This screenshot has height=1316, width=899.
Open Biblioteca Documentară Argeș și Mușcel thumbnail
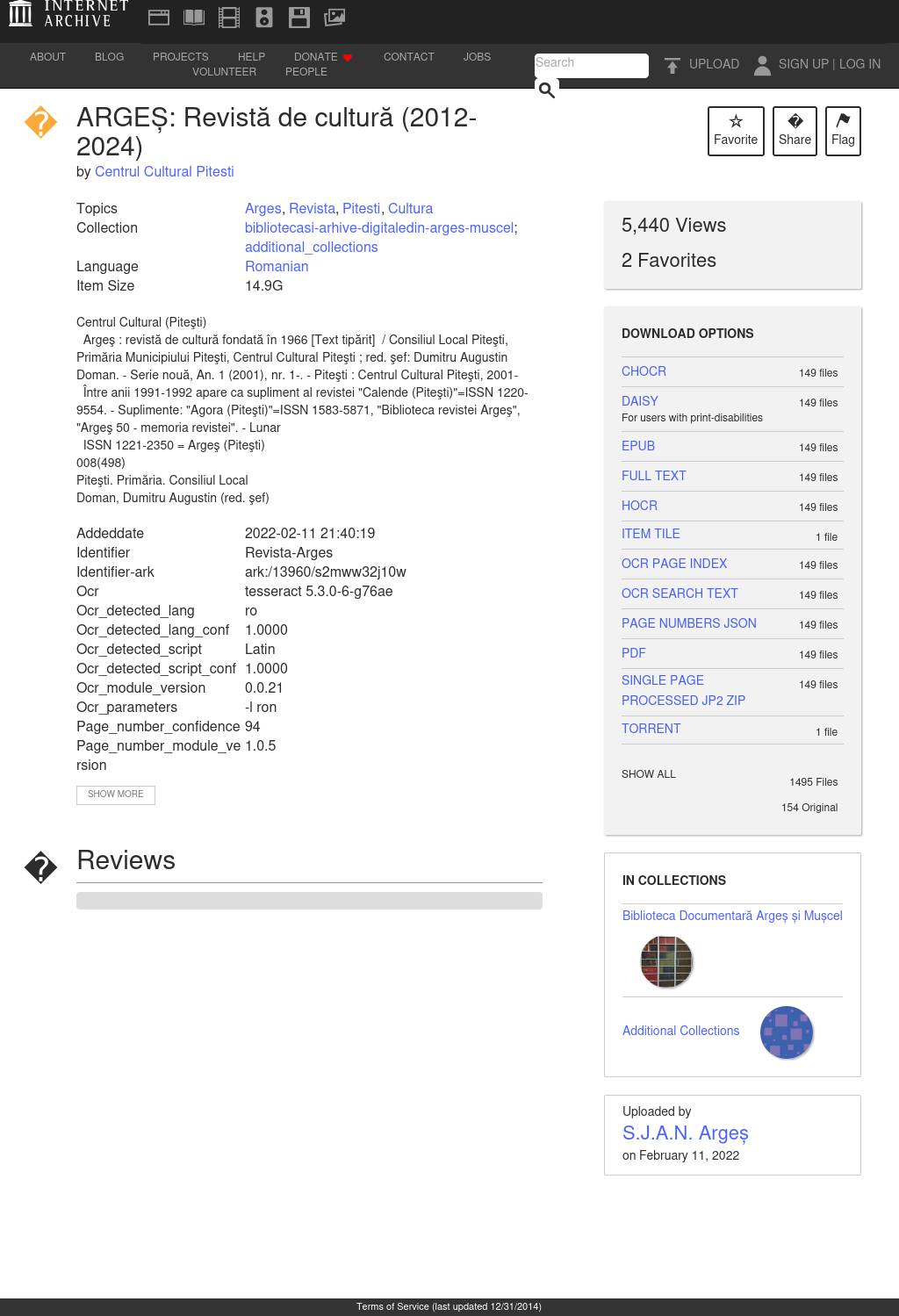click(666, 961)
